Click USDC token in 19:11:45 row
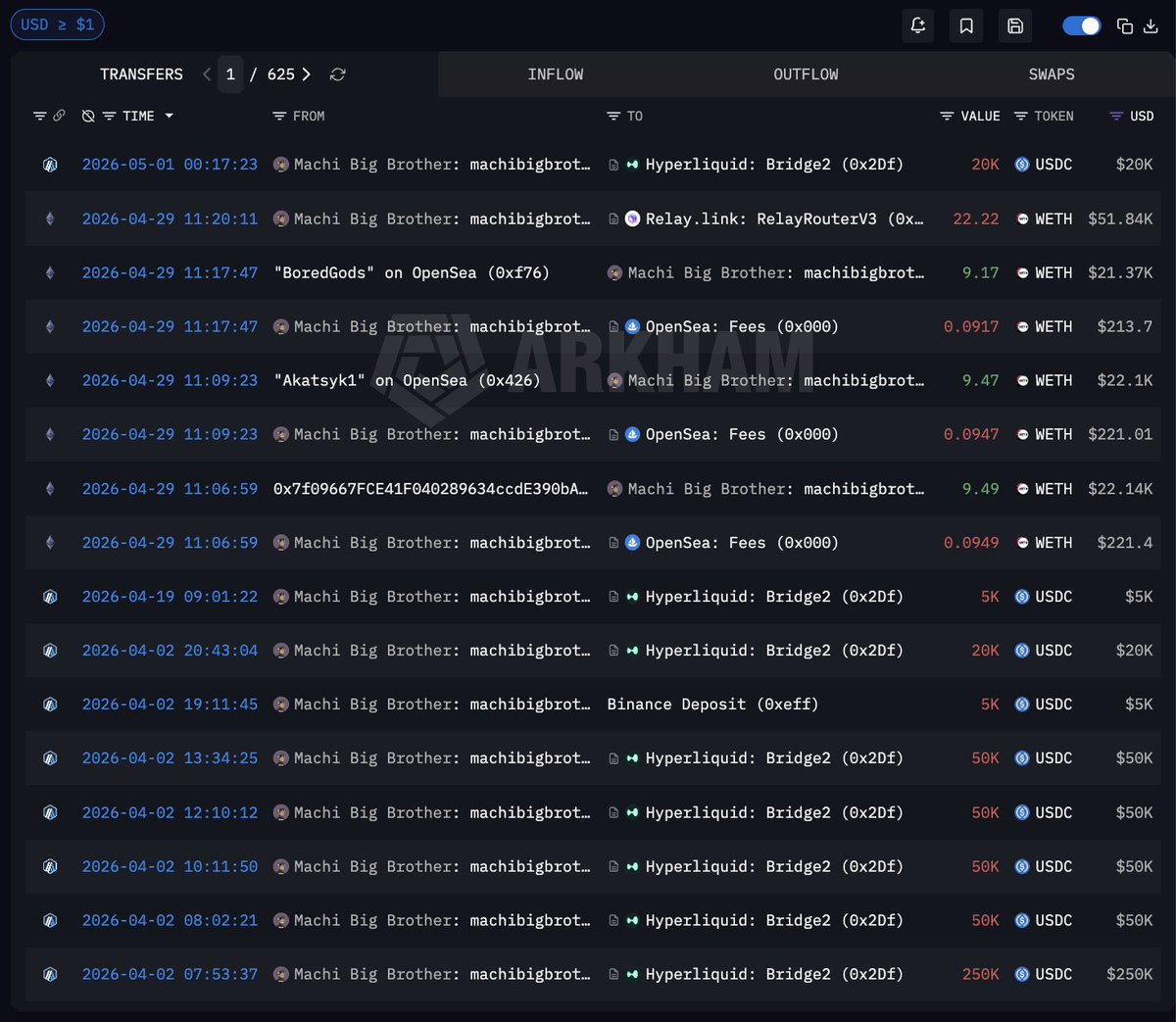Image resolution: width=1176 pixels, height=1022 pixels. [x=1044, y=705]
